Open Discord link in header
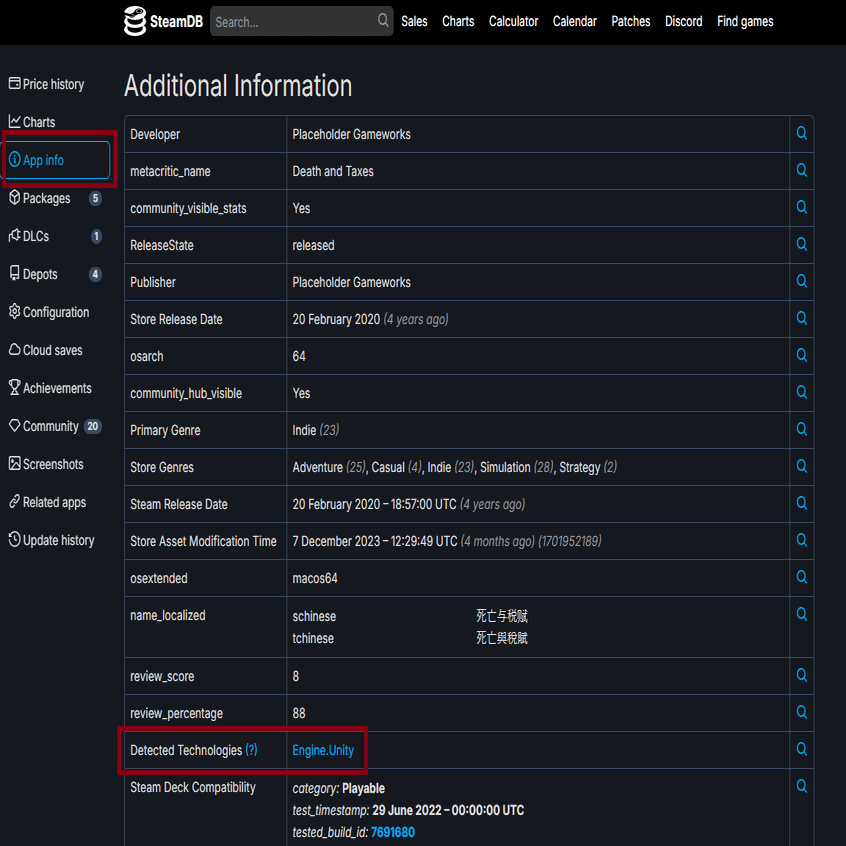The image size is (846, 846). 683,22
